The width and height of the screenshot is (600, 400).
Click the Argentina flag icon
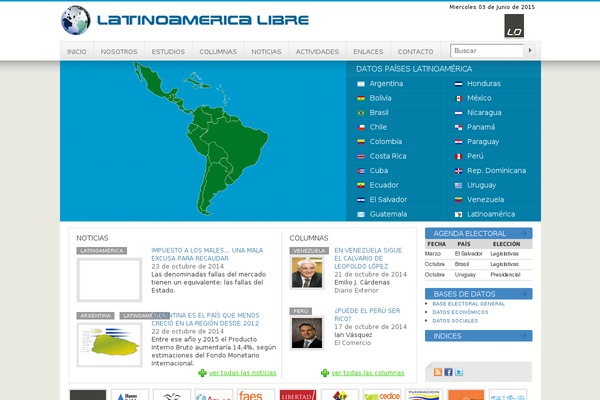coord(361,84)
